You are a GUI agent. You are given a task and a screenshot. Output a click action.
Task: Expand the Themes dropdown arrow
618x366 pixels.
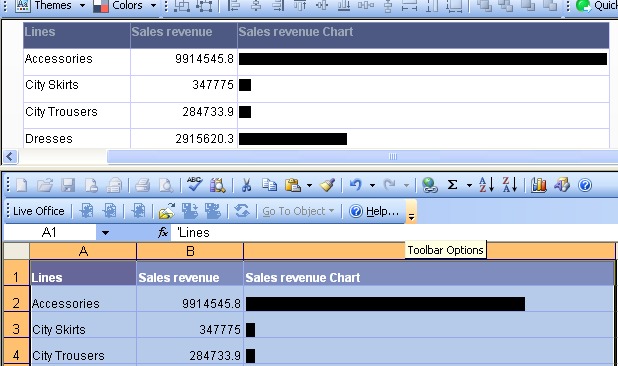click(x=82, y=6)
